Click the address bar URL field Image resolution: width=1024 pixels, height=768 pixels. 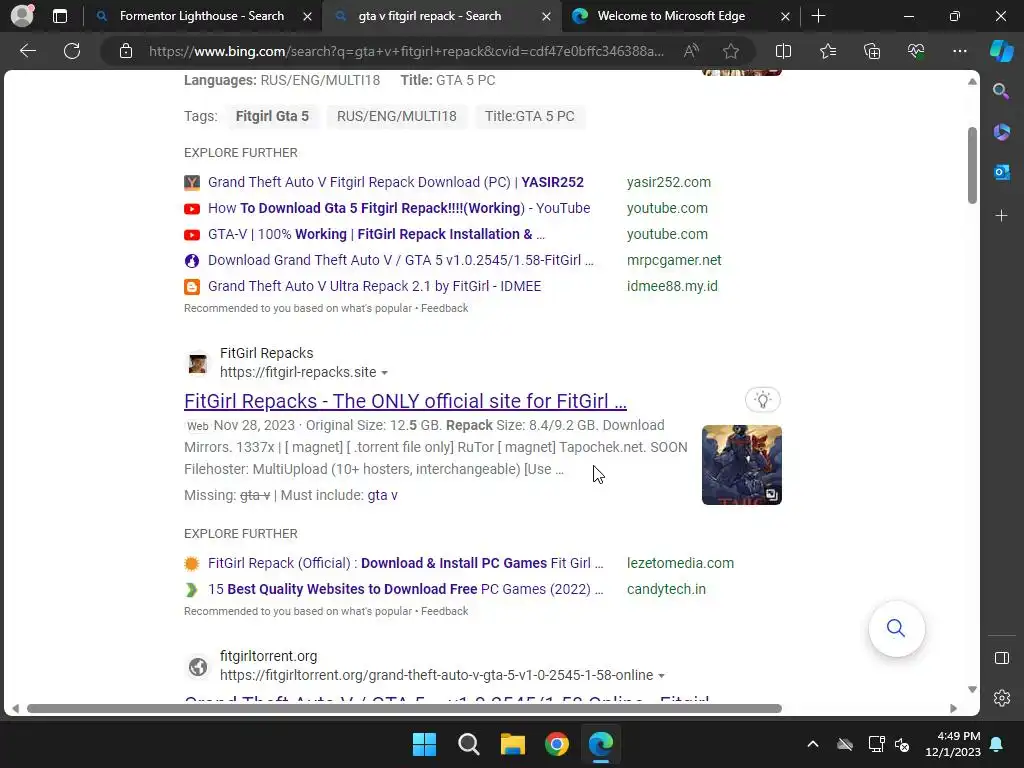(406, 51)
